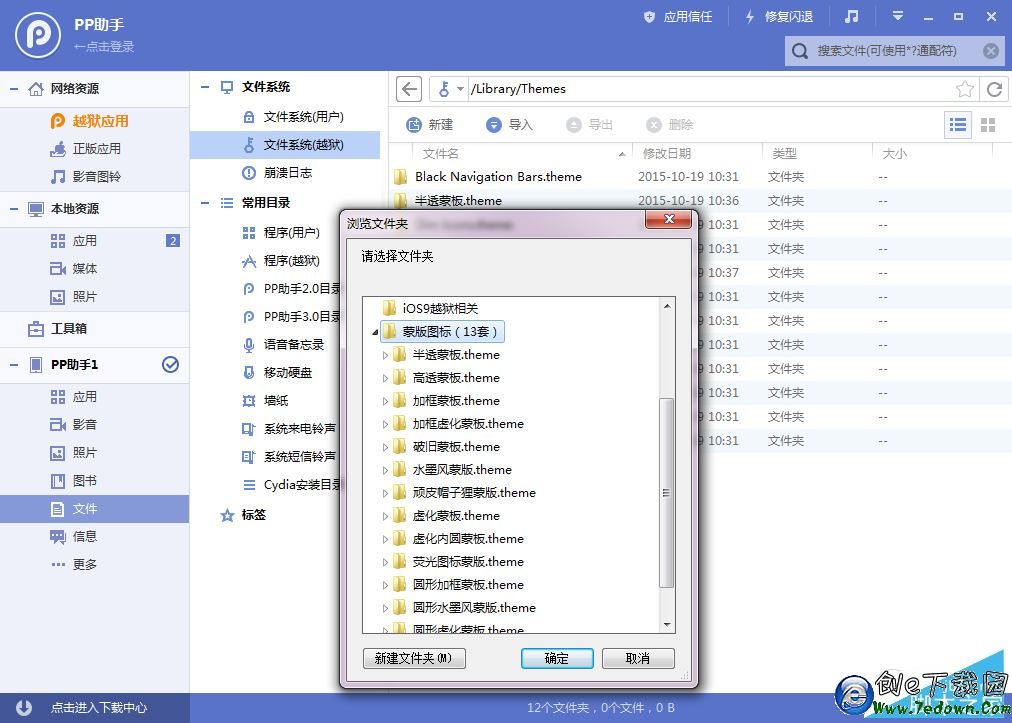Switch to grid thumbnail view
This screenshot has height=723, width=1012.
tap(988, 125)
